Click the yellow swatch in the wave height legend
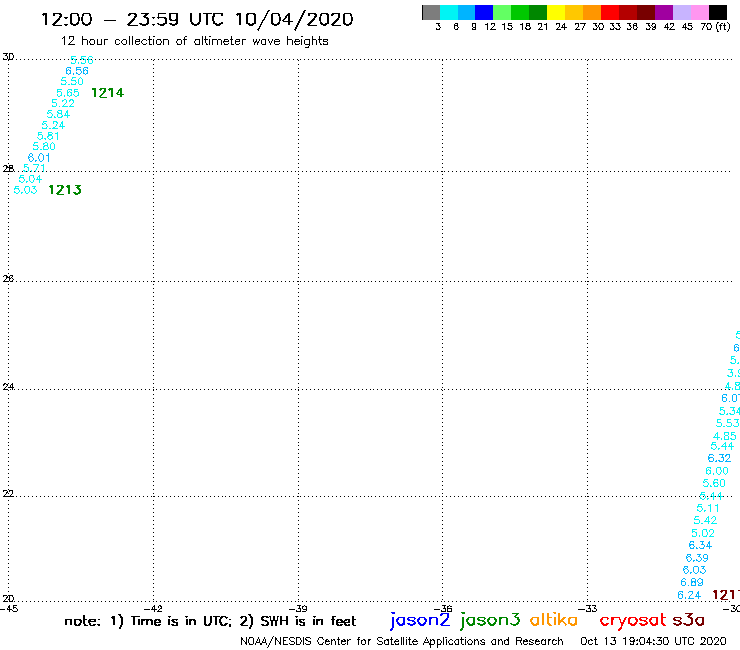This screenshot has width=740, height=650. (x=555, y=12)
